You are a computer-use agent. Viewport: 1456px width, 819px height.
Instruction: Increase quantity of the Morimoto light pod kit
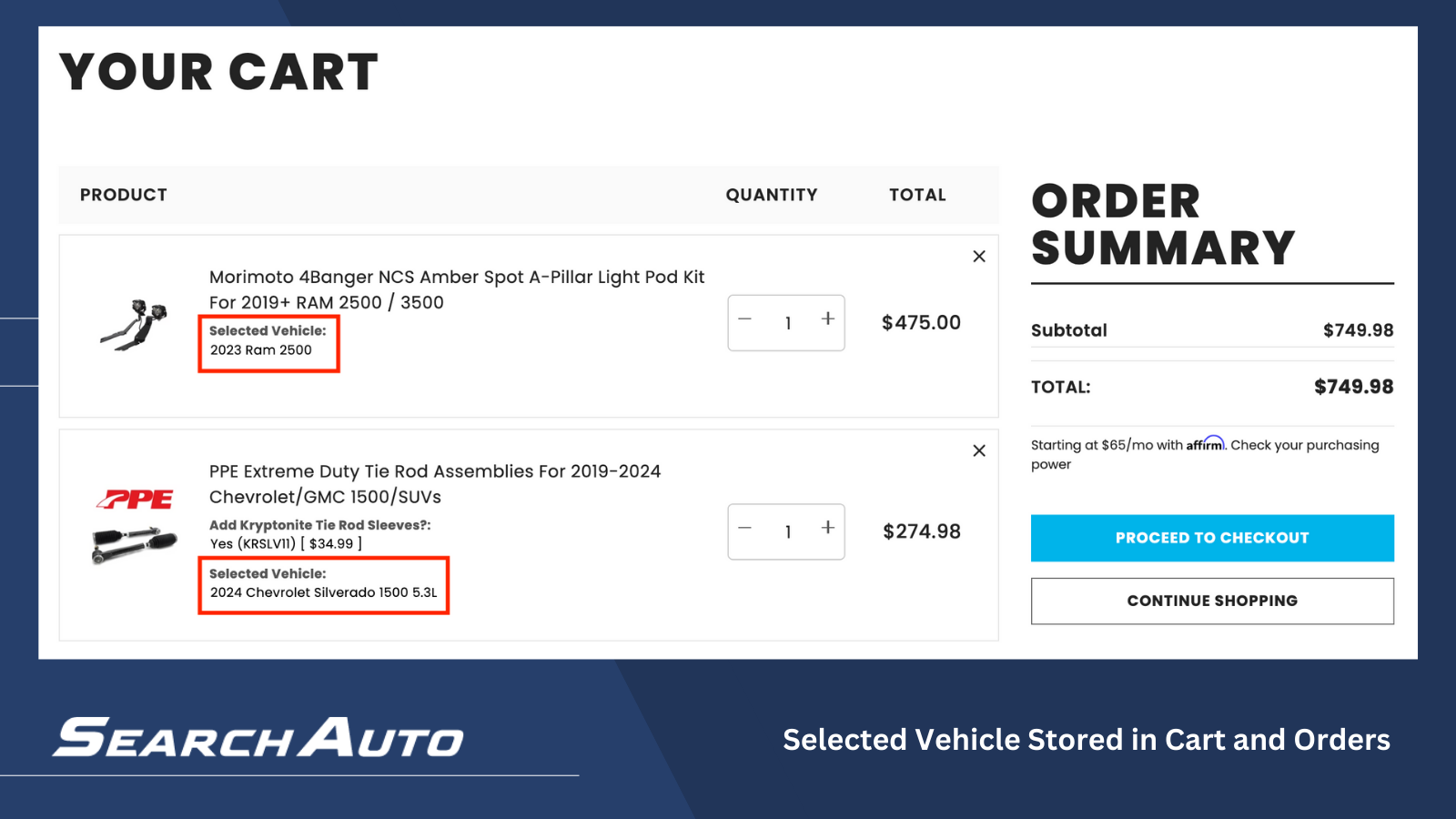827,319
